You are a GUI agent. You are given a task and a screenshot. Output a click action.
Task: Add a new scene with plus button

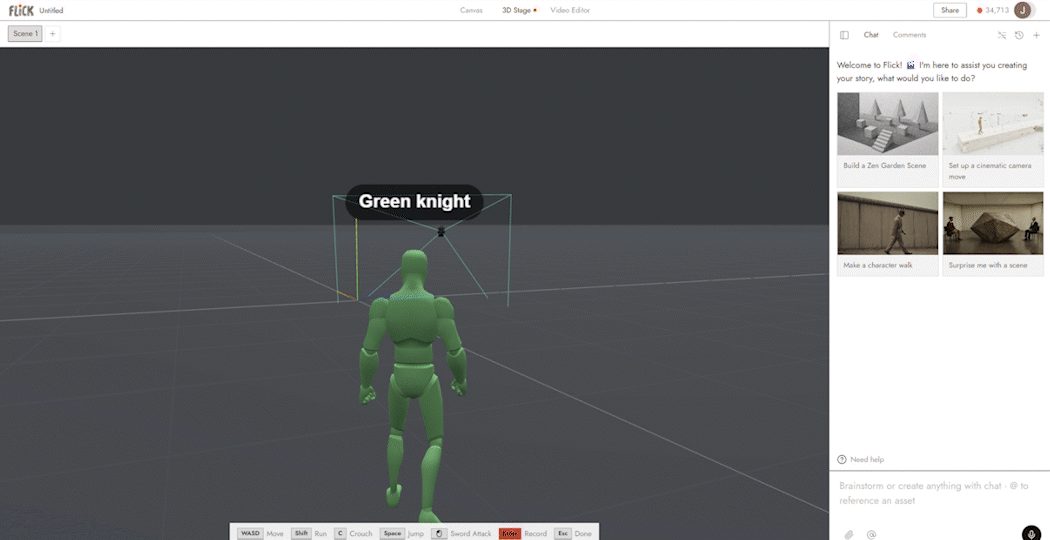click(52, 33)
